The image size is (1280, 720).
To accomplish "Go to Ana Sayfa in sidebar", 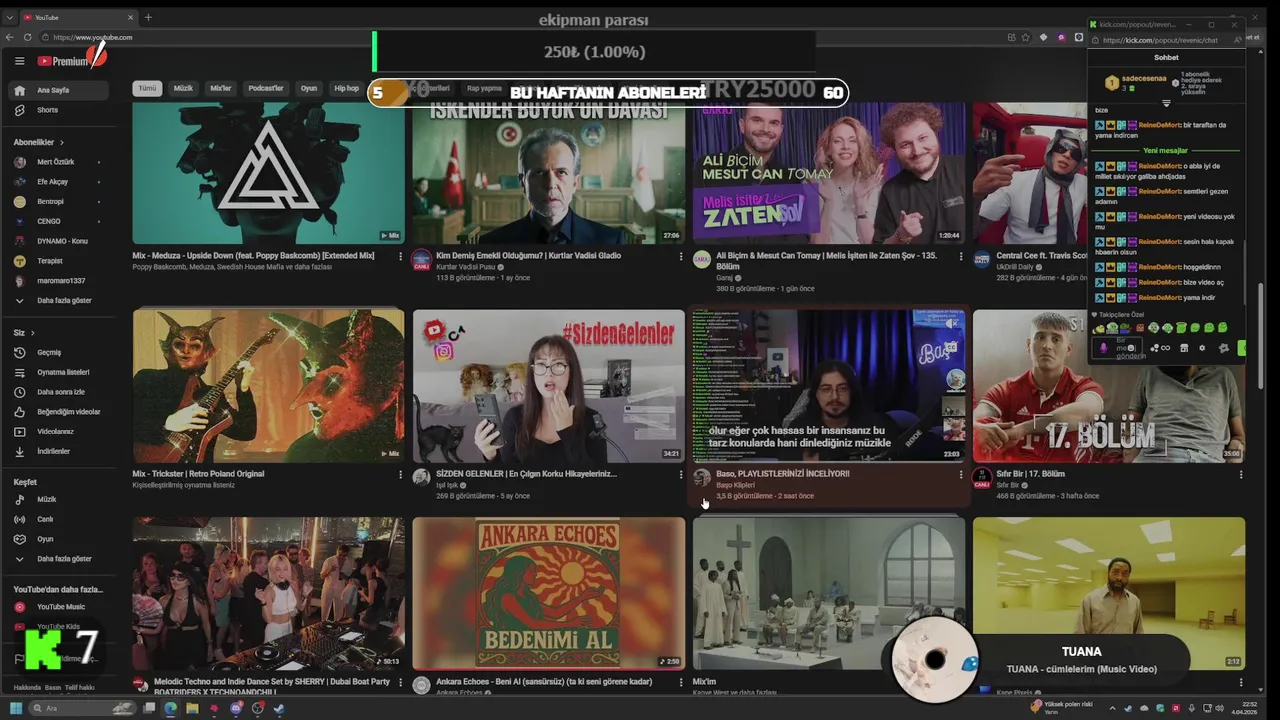I will 59,90.
